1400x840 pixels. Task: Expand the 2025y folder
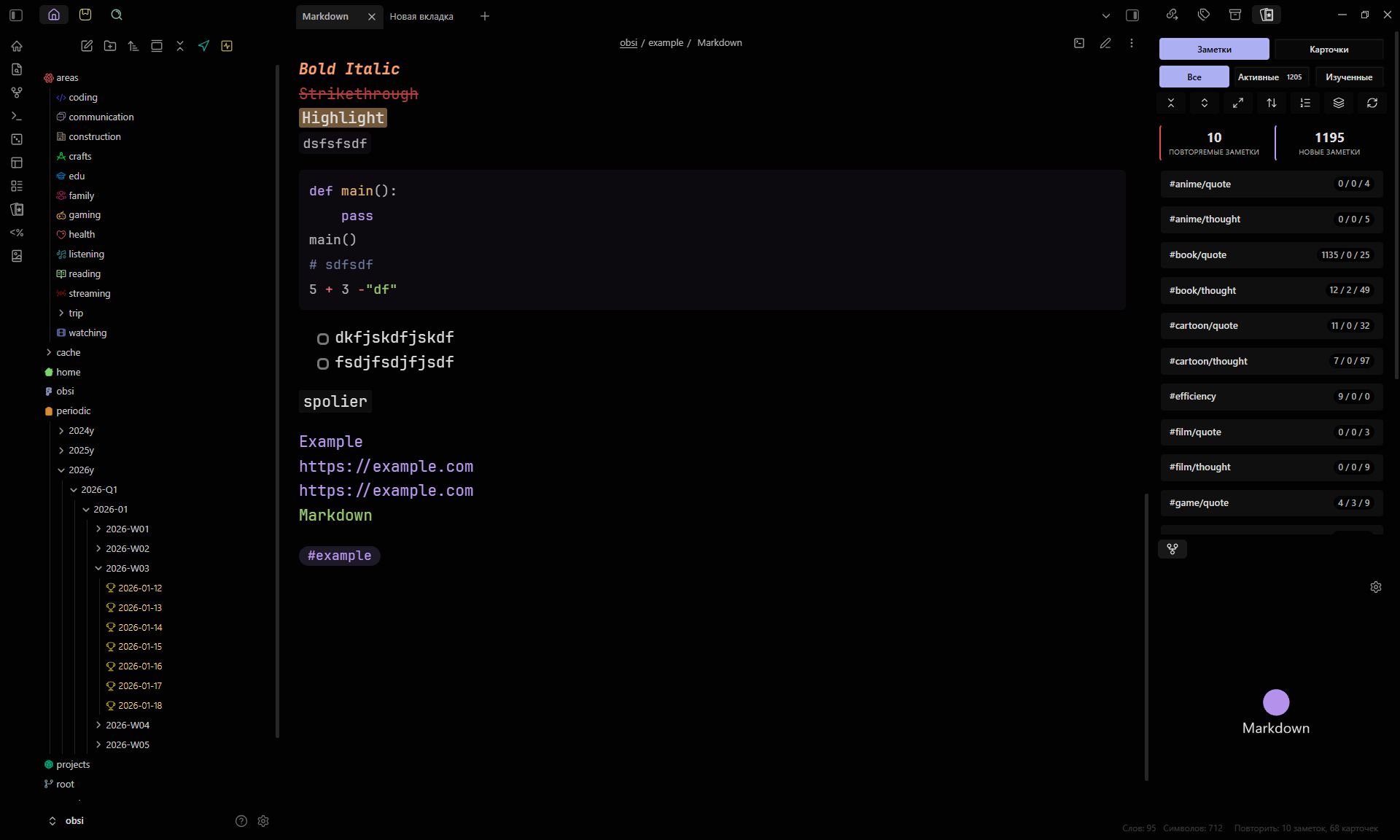pyautogui.click(x=61, y=451)
